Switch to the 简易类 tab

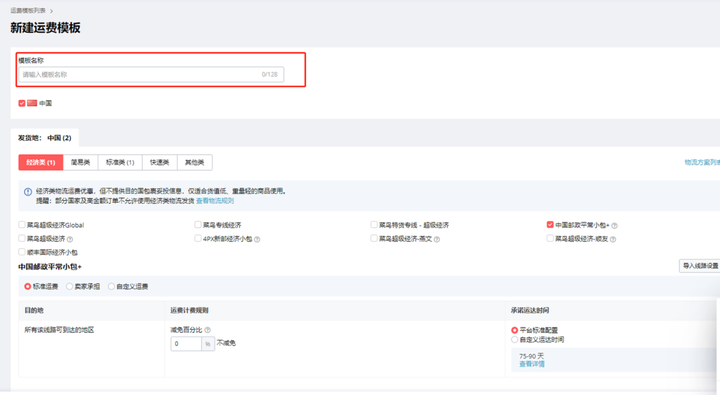click(80, 162)
